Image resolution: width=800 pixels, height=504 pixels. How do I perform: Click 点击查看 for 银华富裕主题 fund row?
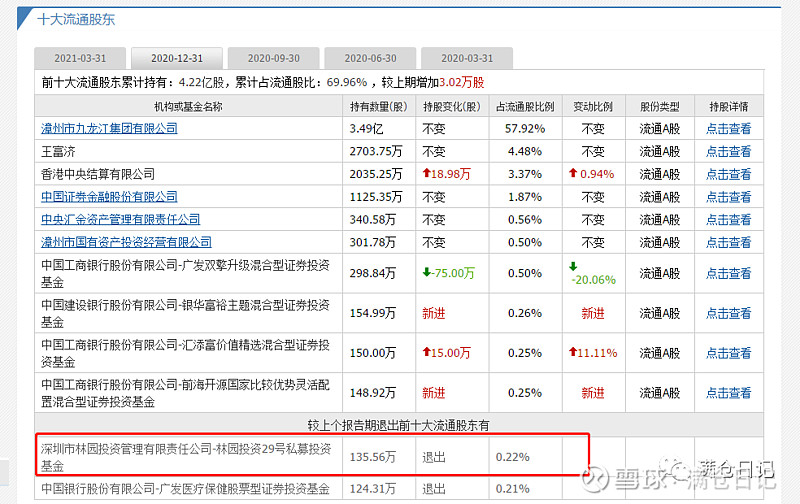tap(729, 313)
